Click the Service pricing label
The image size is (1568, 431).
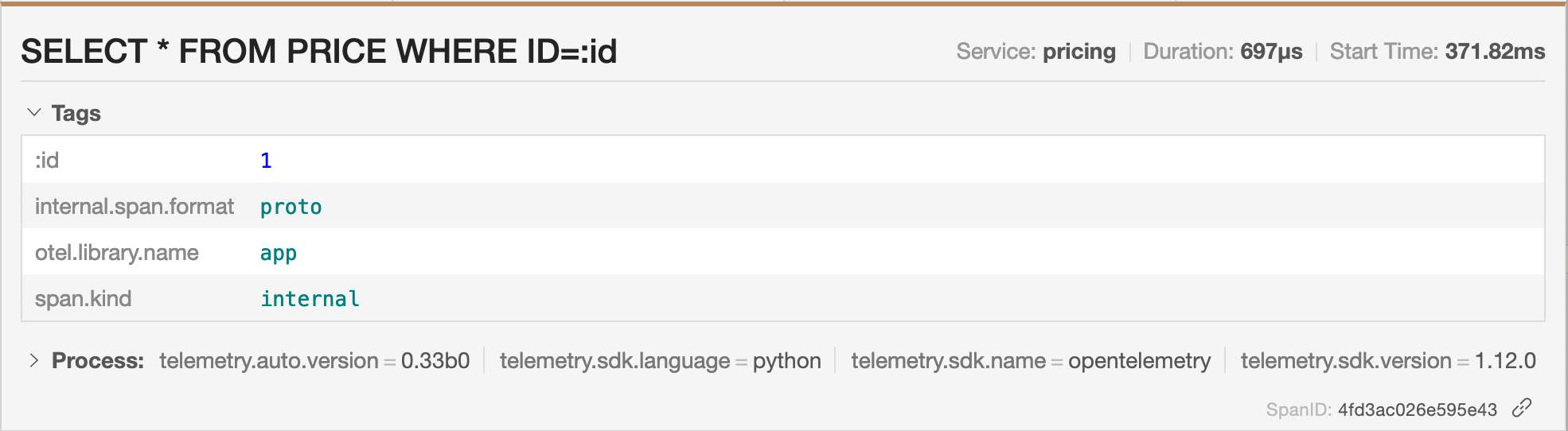(x=1036, y=52)
